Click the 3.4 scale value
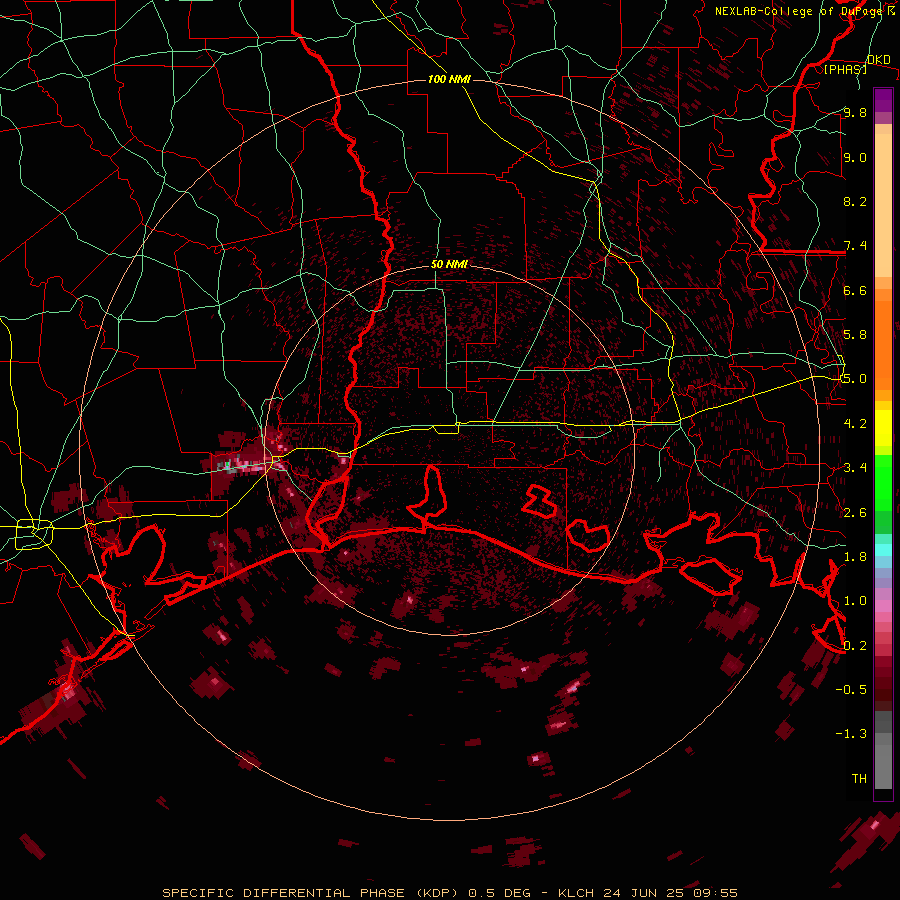Image resolution: width=900 pixels, height=900 pixels. tap(855, 467)
